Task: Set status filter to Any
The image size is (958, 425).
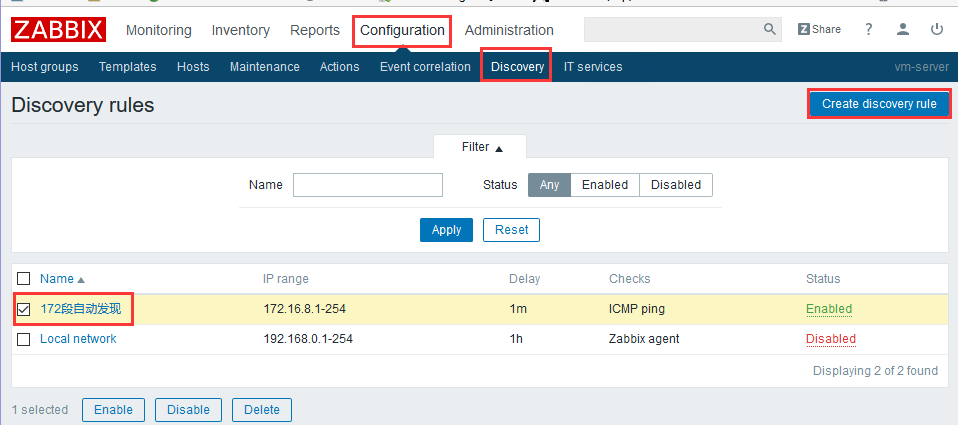Action: pyautogui.click(x=549, y=185)
